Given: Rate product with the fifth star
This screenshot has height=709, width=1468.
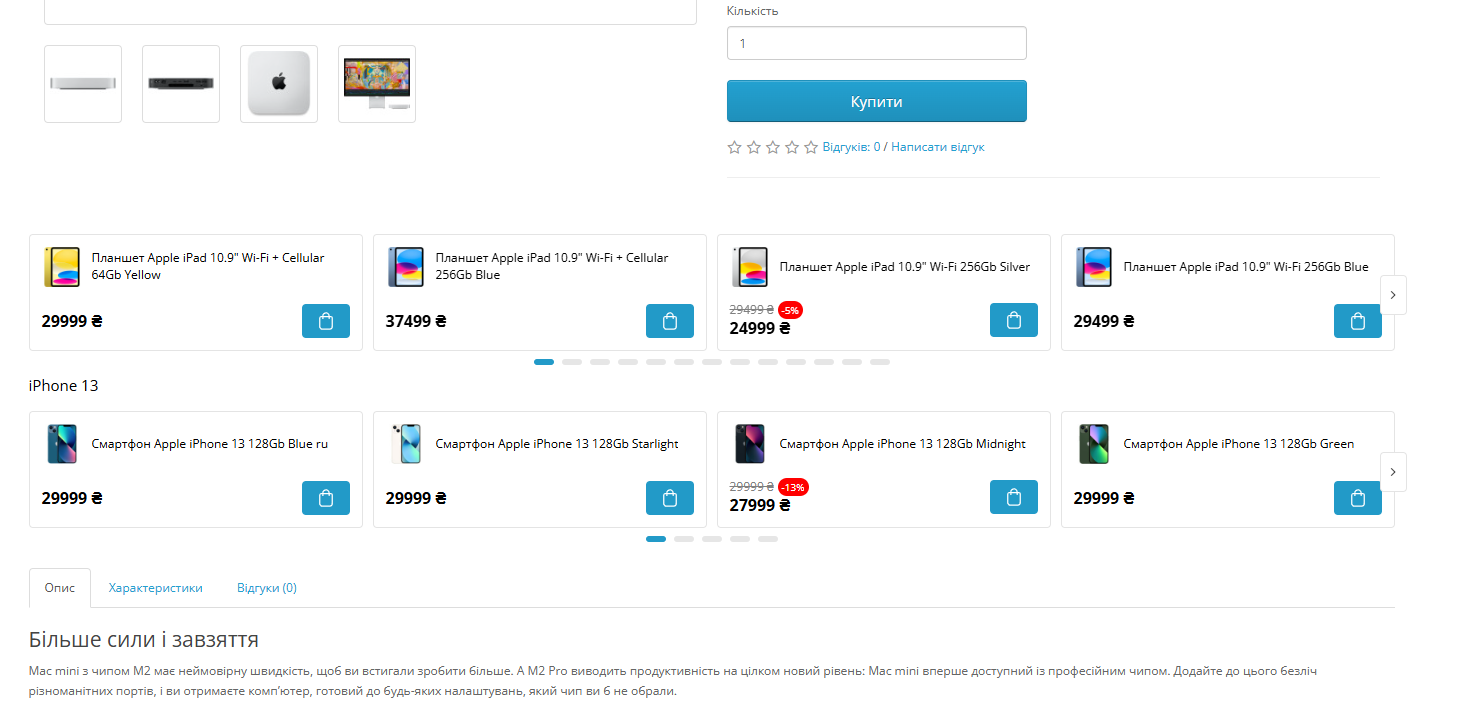Looking at the screenshot, I should (811, 147).
